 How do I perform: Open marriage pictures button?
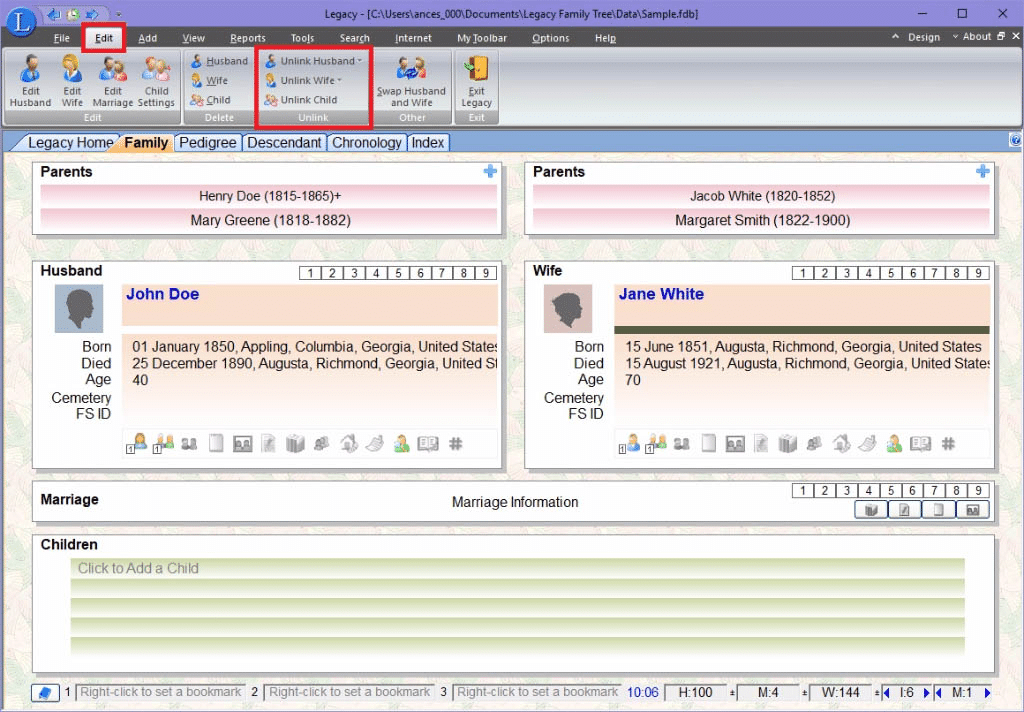973,510
